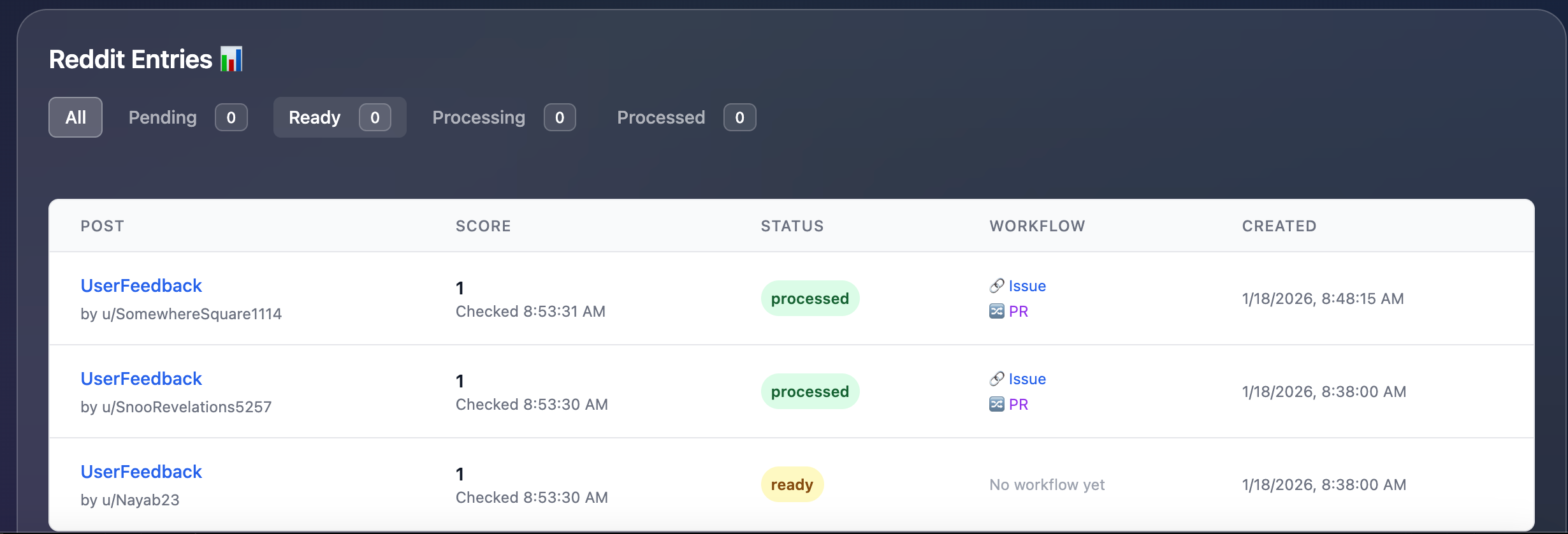Open the Processed filter tab
This screenshot has height=534, width=1568.
pos(686,117)
